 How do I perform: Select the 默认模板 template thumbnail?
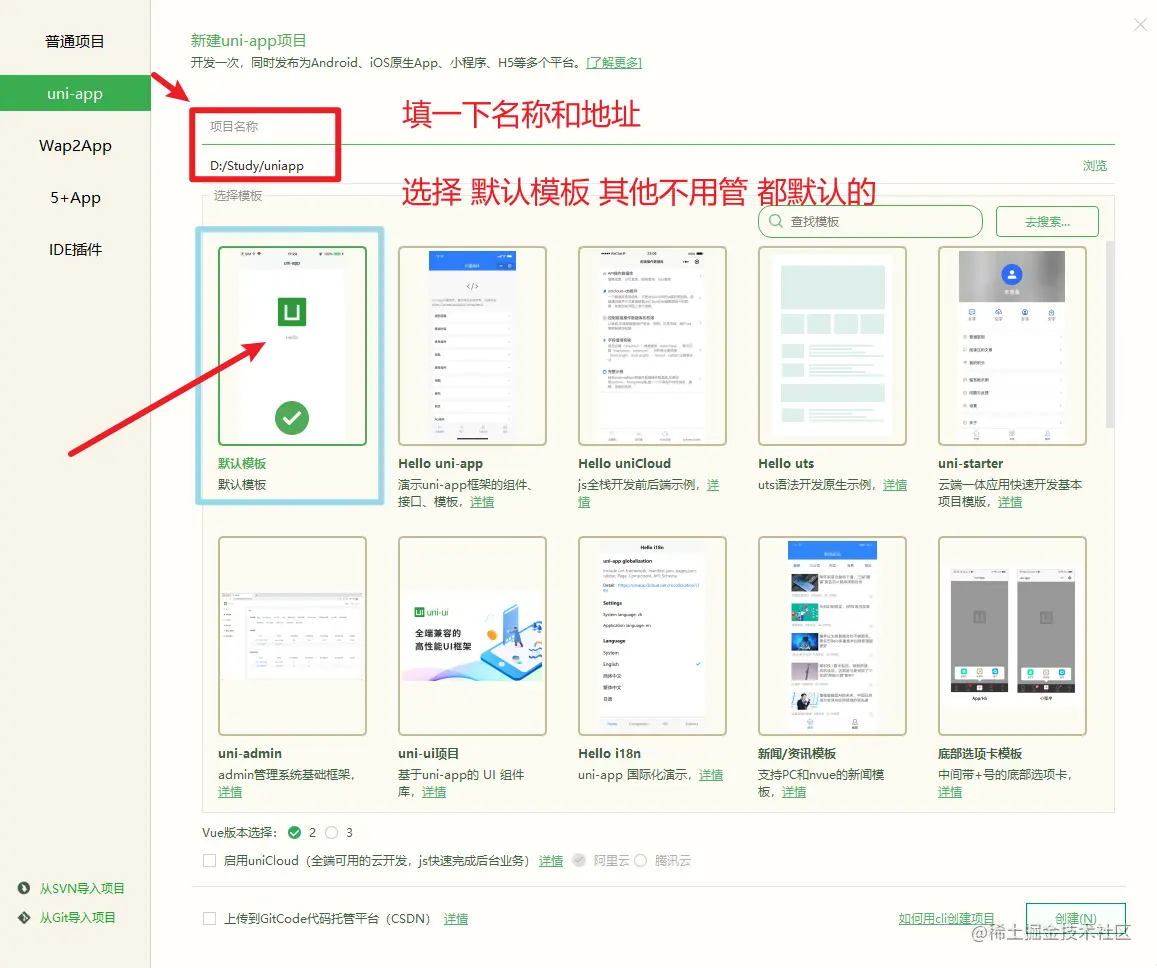click(x=291, y=345)
